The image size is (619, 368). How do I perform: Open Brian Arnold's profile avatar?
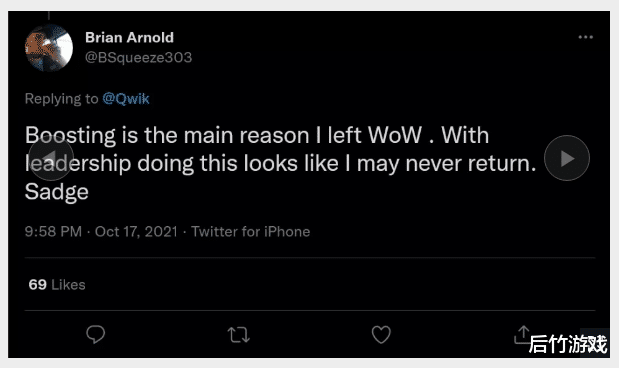(x=49, y=48)
